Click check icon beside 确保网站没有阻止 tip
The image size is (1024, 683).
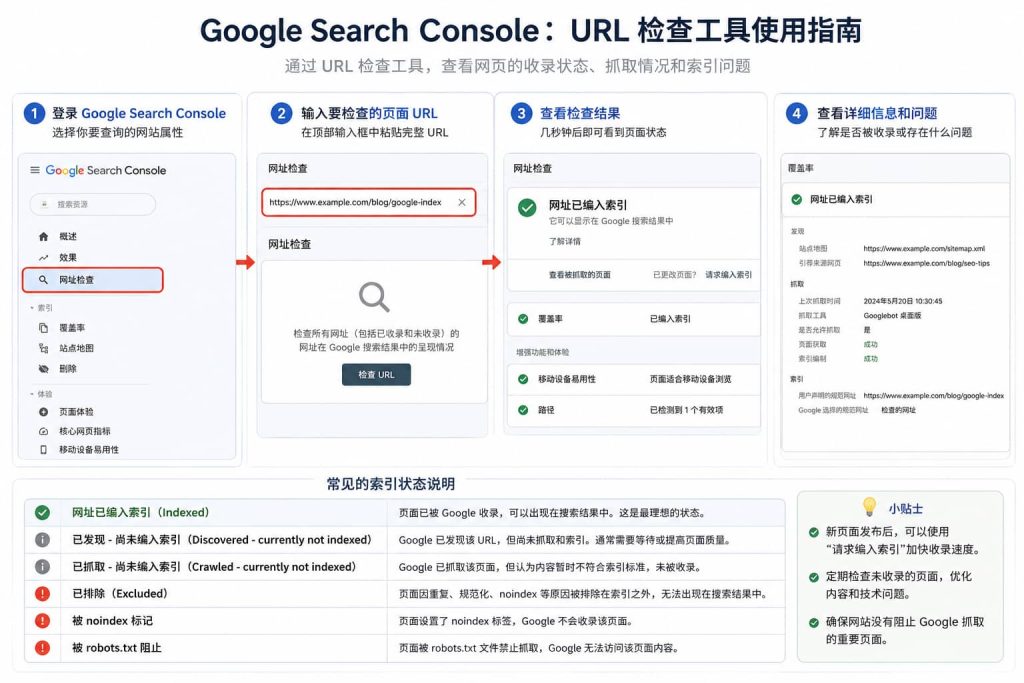(814, 623)
